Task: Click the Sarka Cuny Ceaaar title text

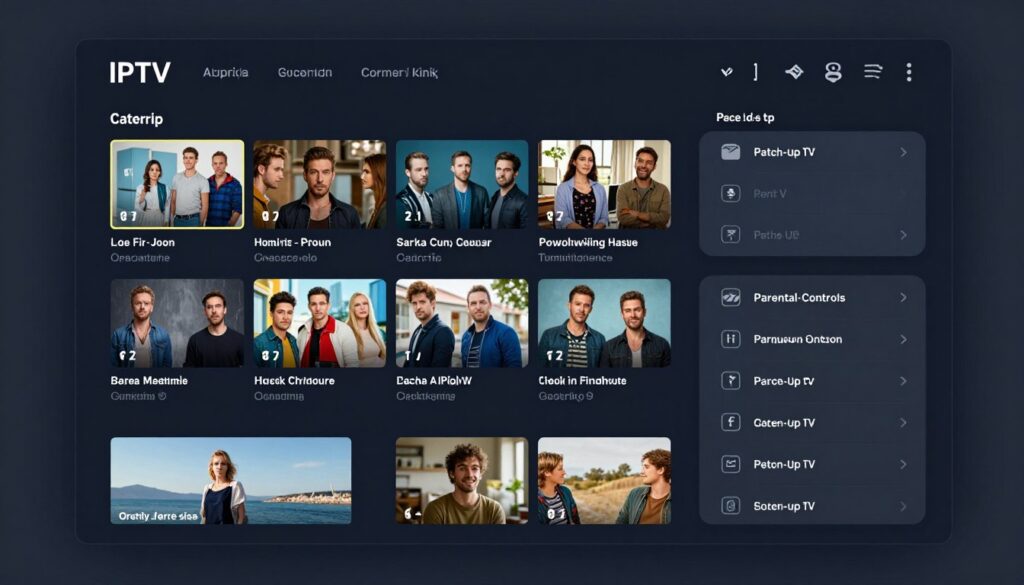Action: pos(443,242)
